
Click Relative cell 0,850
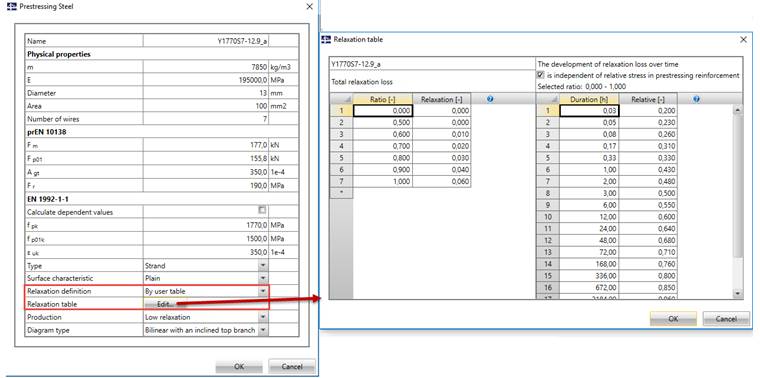648,287
